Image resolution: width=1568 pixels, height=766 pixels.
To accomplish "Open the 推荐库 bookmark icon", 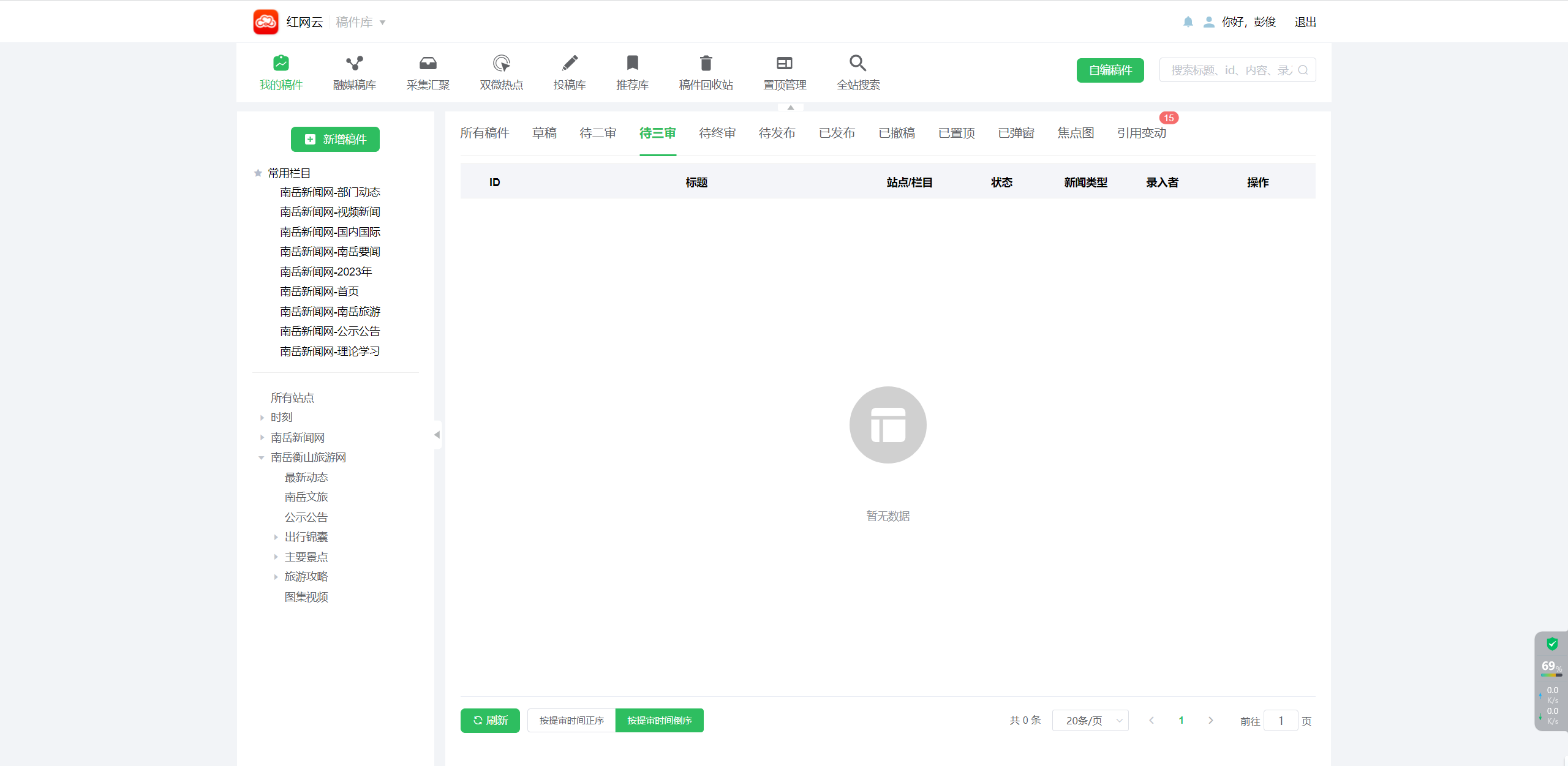I will (632, 63).
